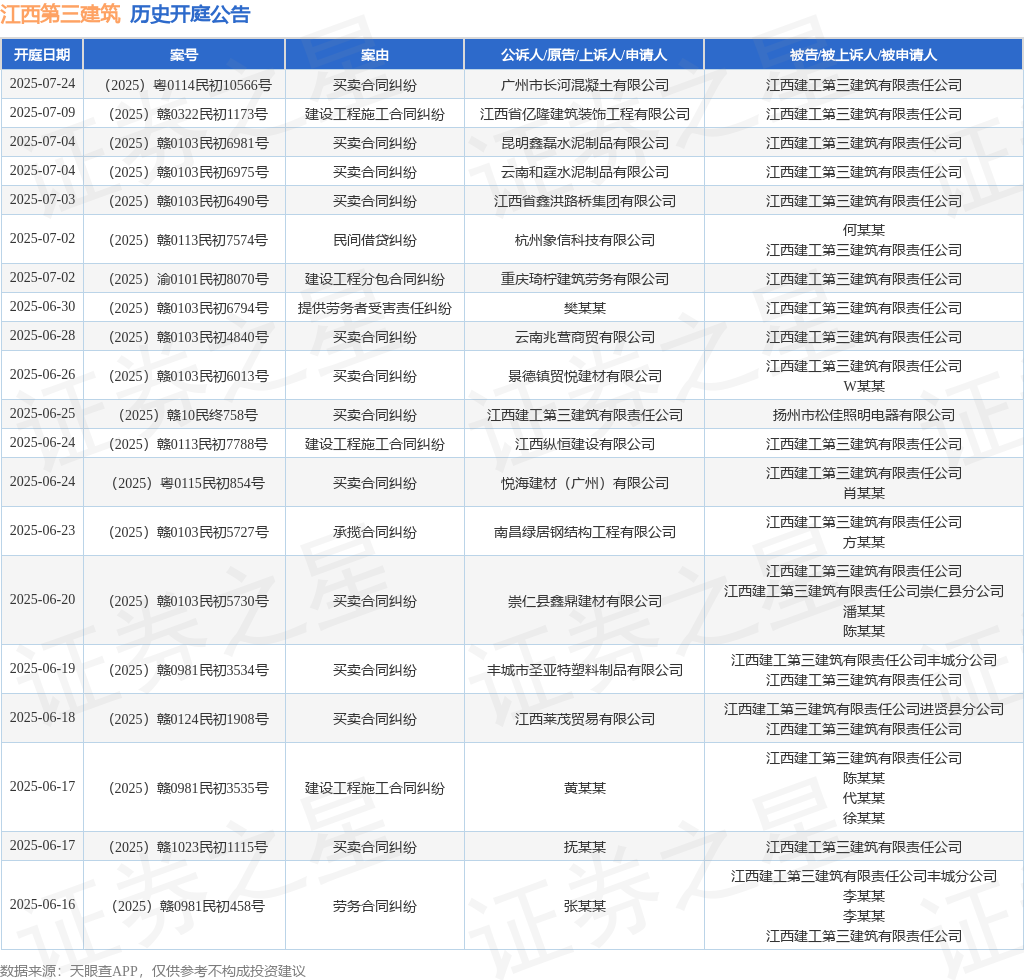Click defendant W某某
The height and width of the screenshot is (980, 1024).
[x=863, y=386]
